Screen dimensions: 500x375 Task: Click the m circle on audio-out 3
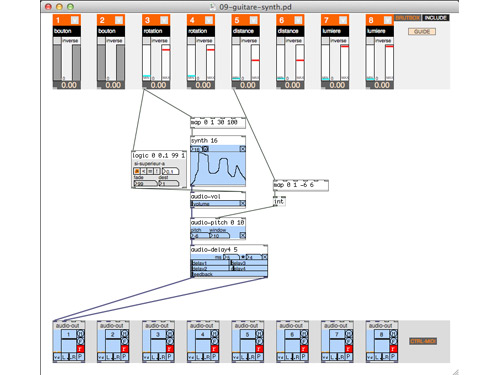(170, 334)
